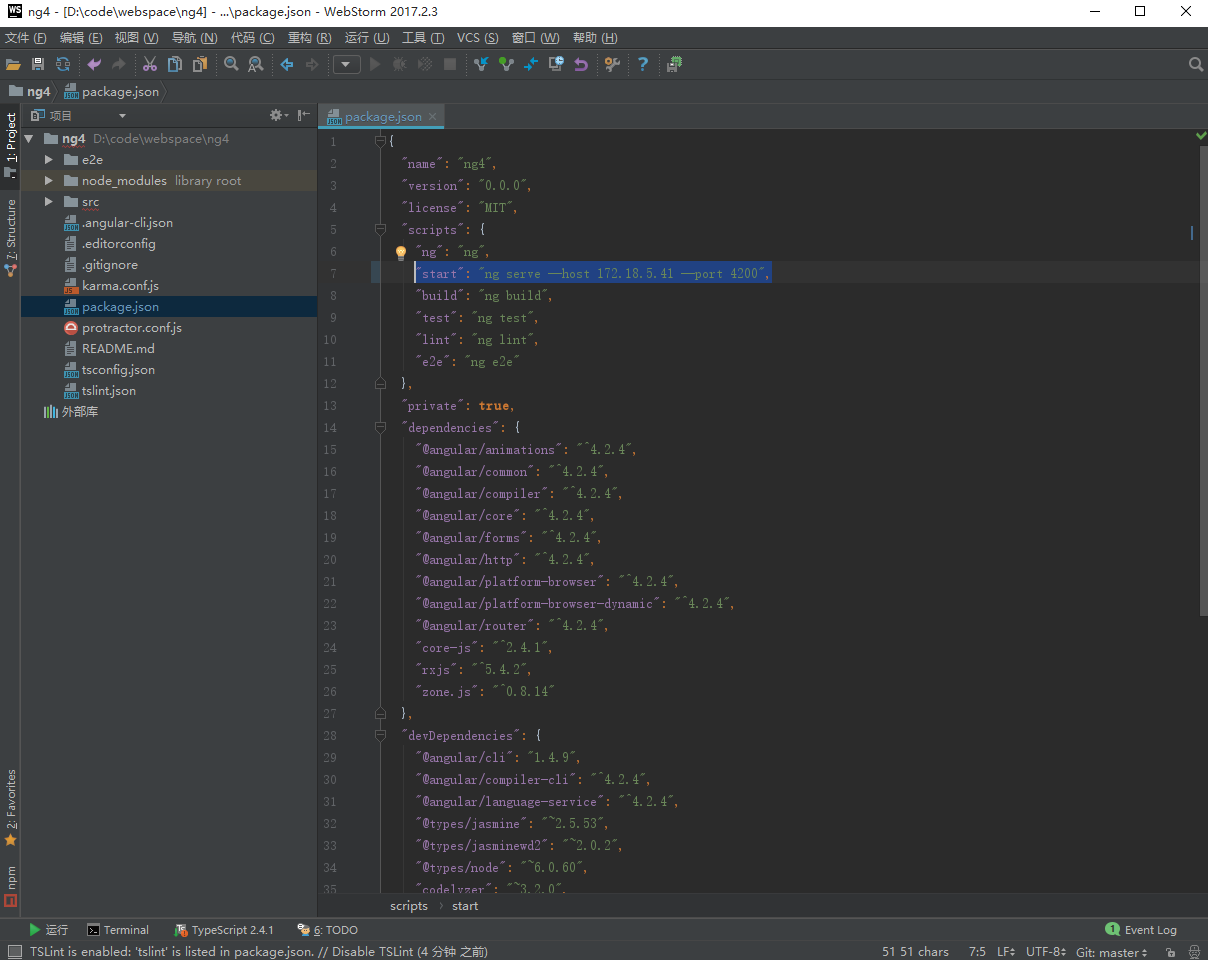Click the Save All floppy icon
Image resolution: width=1208 pixels, height=960 pixels.
[38, 64]
